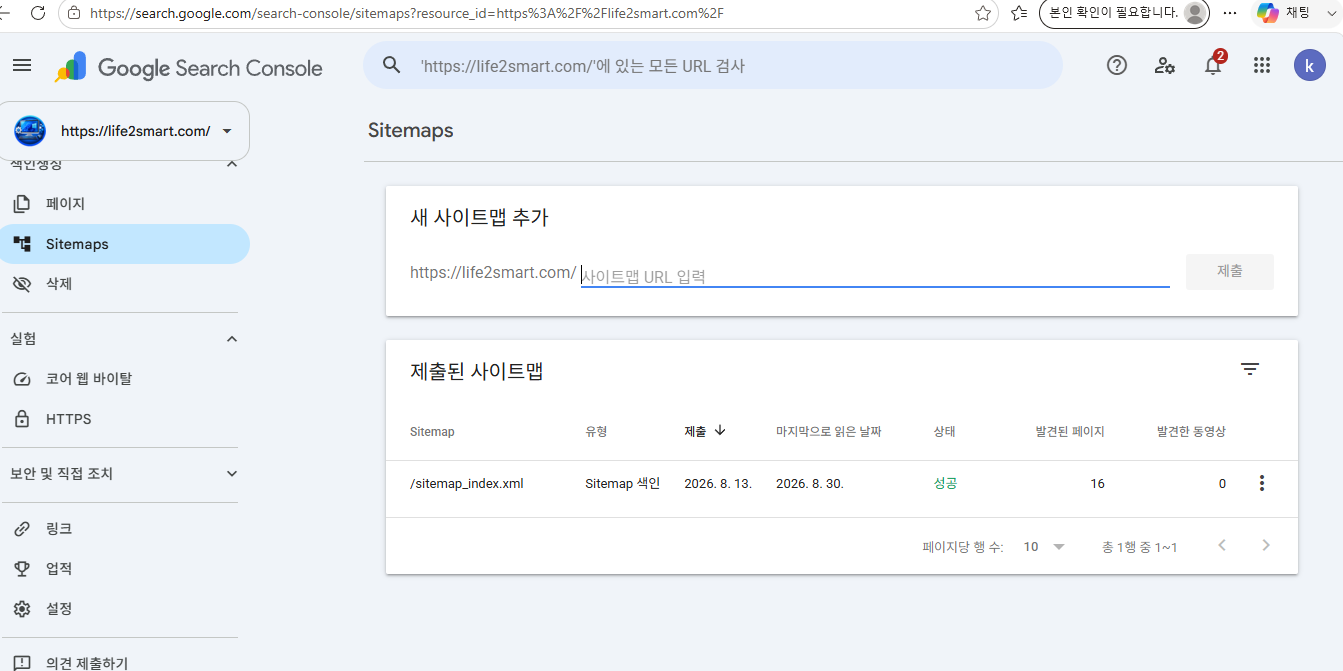Bookmark this page with the star icon

click(983, 13)
